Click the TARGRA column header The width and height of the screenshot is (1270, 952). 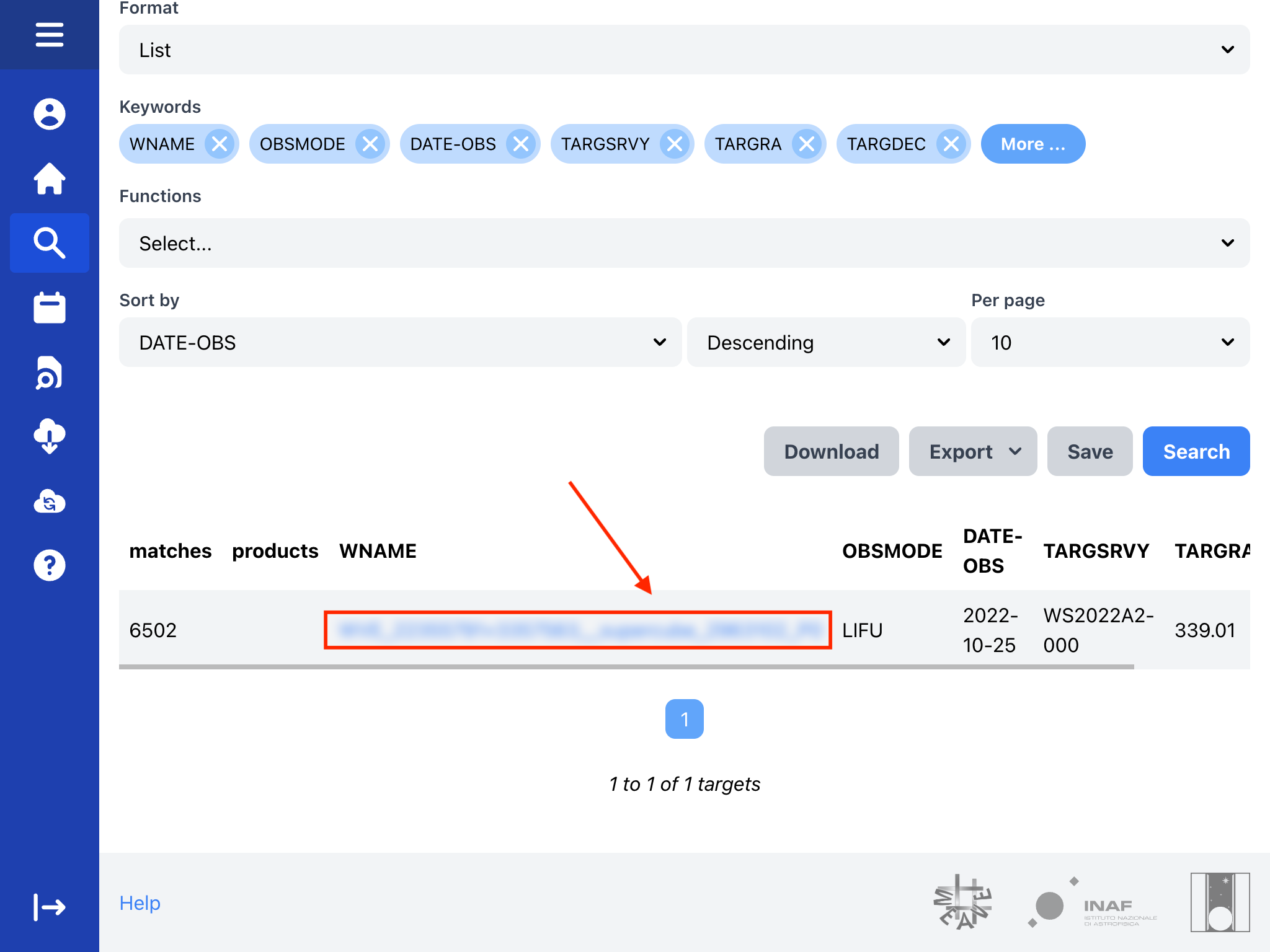1212,550
